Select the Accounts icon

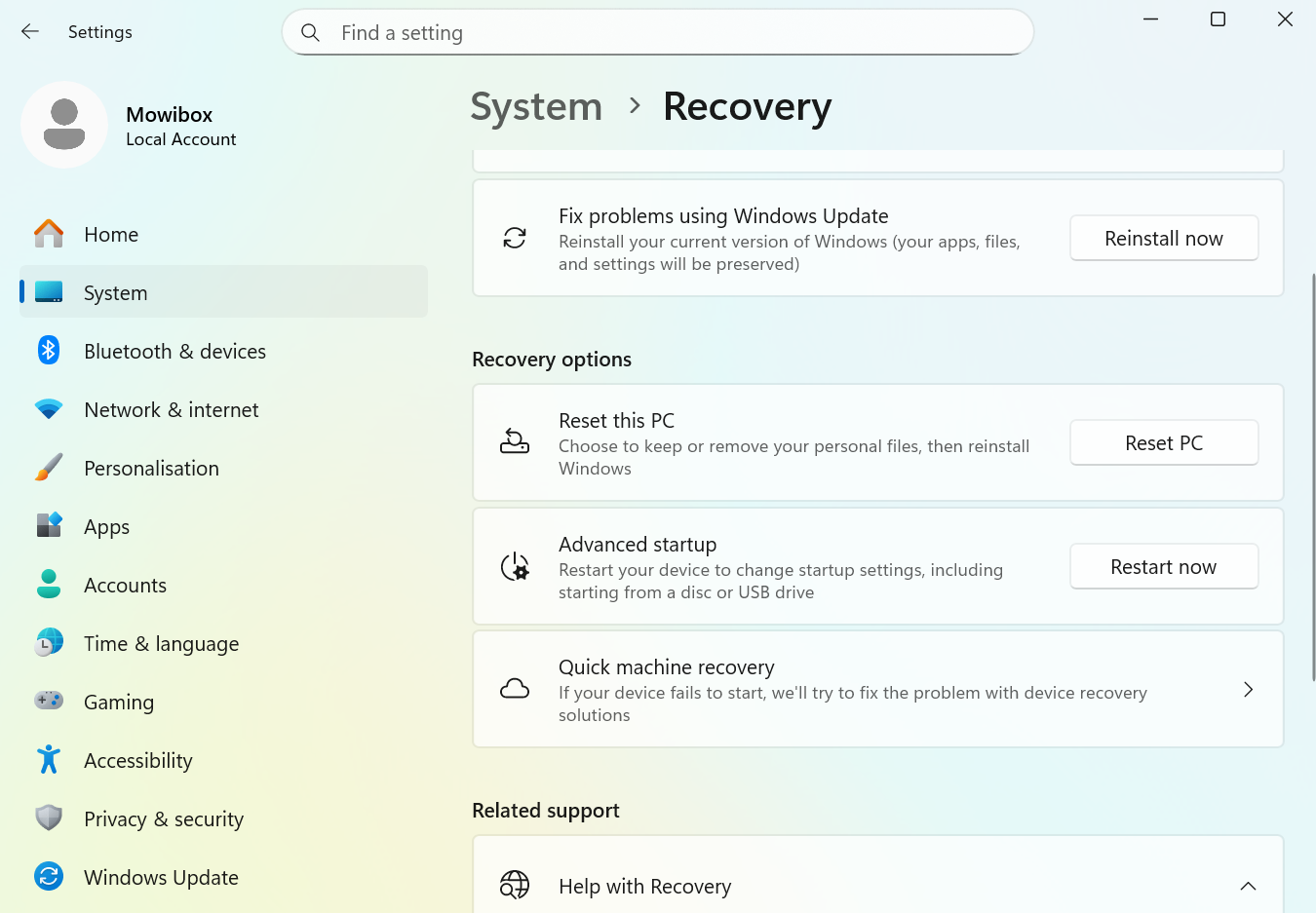coord(48,585)
